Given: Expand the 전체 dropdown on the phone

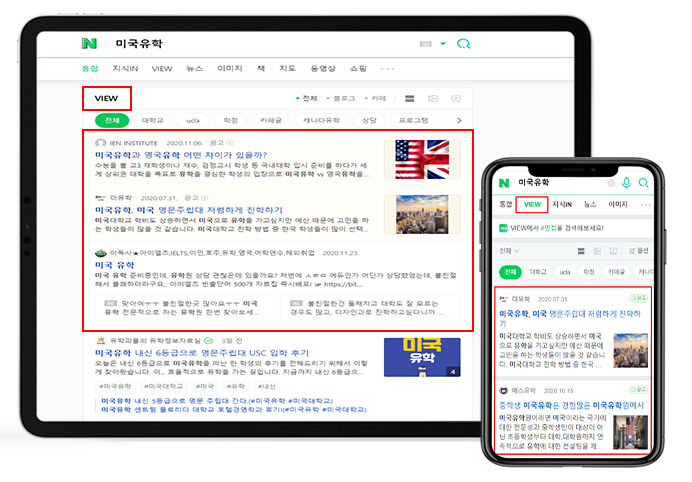Looking at the screenshot, I should 509,251.
